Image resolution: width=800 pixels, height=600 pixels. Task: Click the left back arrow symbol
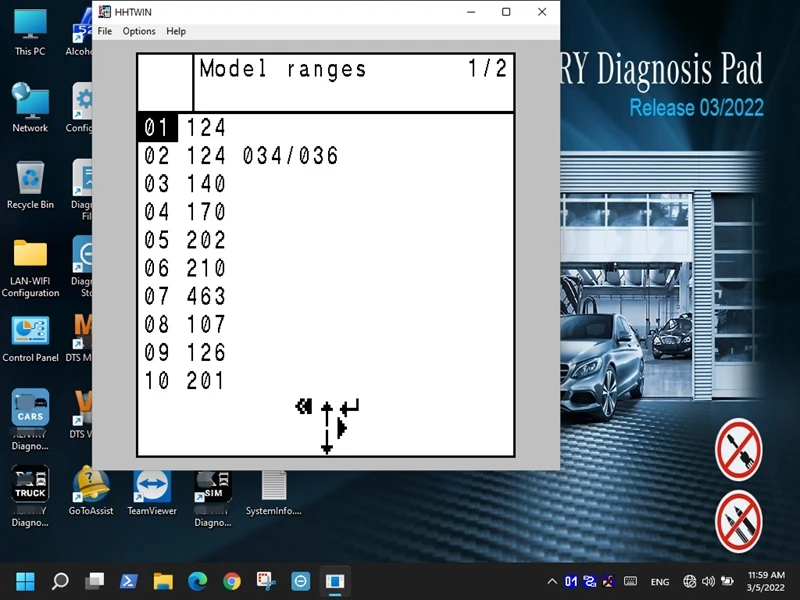pos(304,407)
